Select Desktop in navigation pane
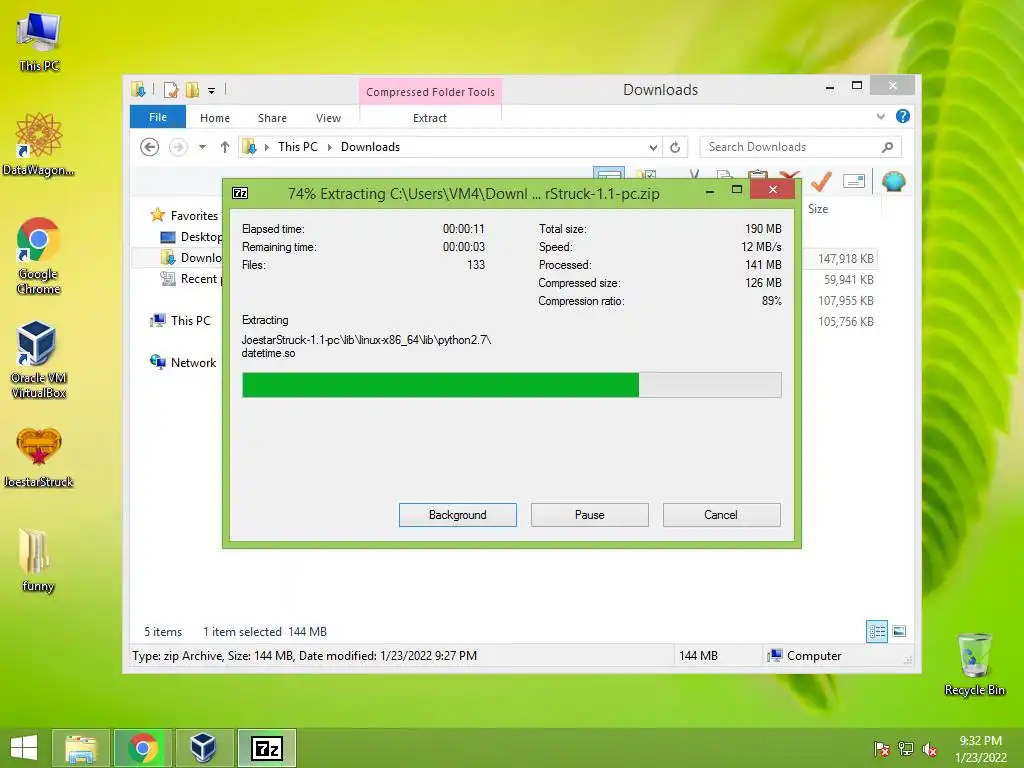1024x768 pixels. [x=191, y=236]
